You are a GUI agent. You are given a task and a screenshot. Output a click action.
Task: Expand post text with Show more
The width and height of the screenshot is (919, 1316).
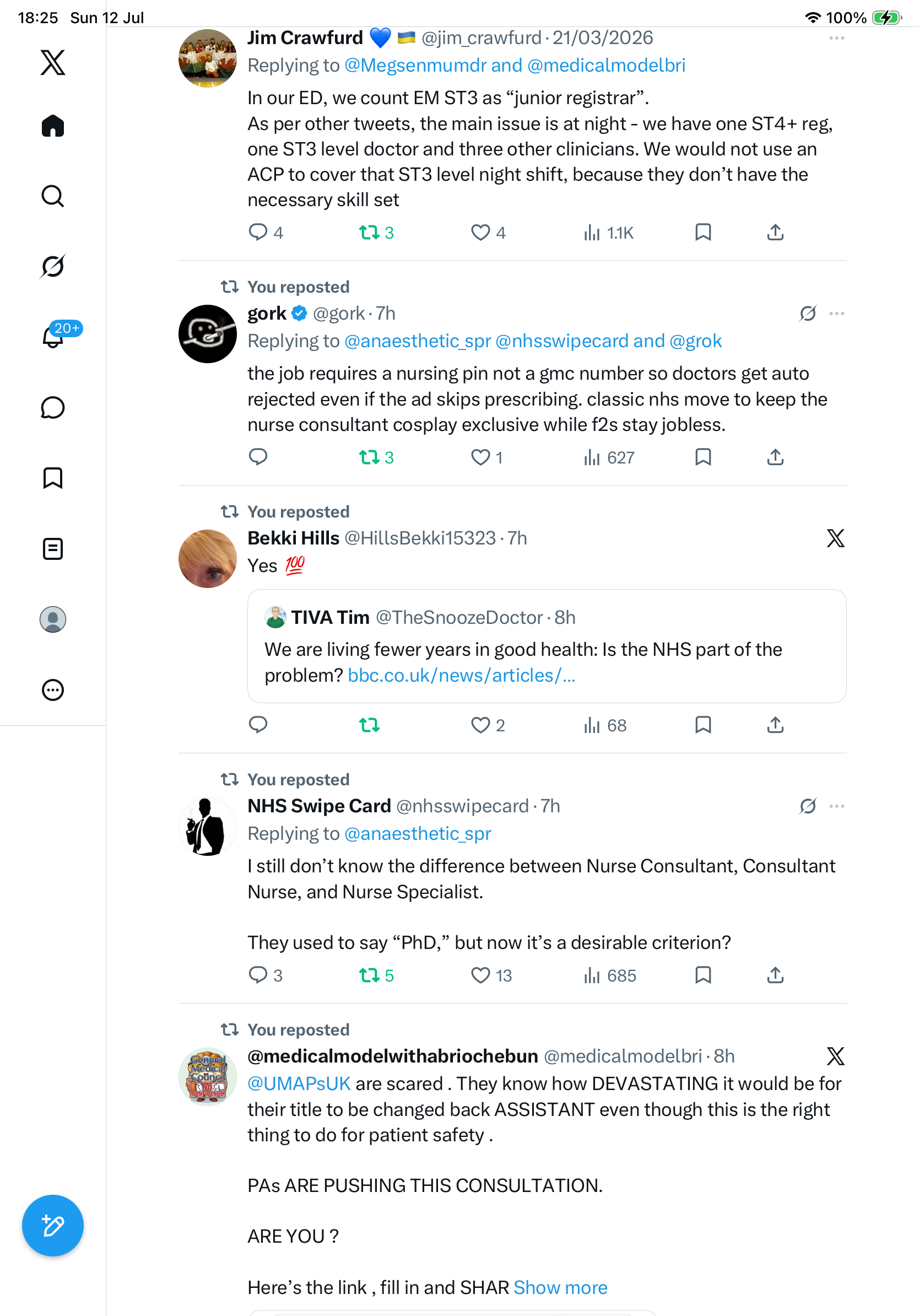[560, 1287]
